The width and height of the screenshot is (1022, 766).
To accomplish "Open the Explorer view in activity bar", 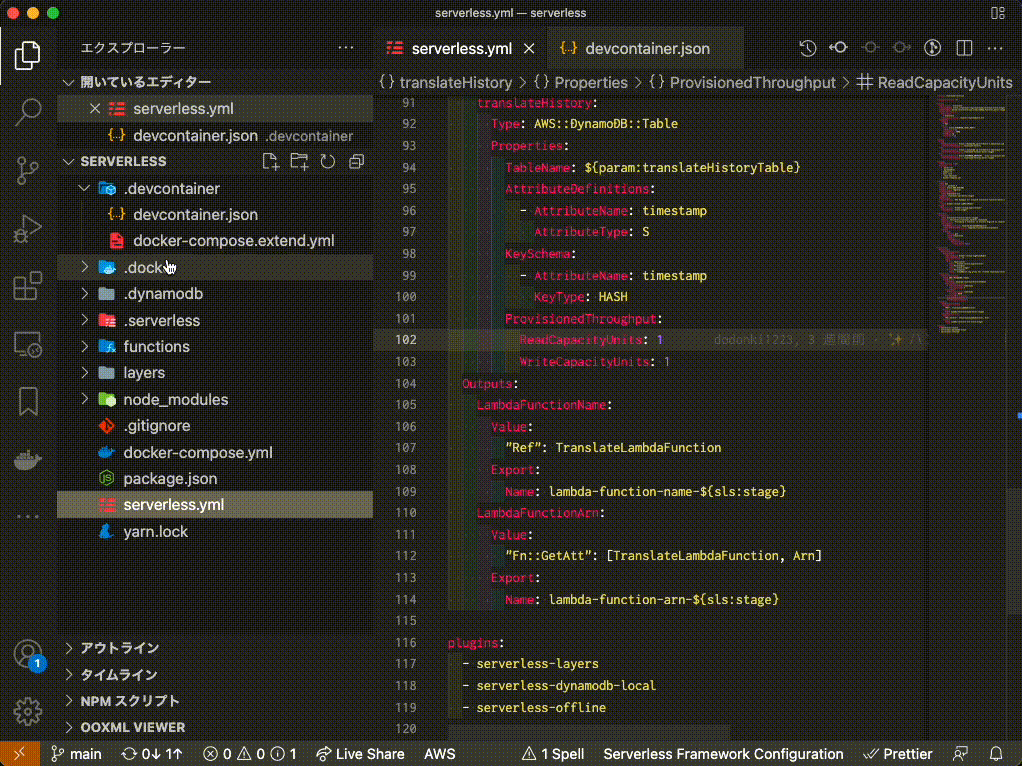I will 27,55.
